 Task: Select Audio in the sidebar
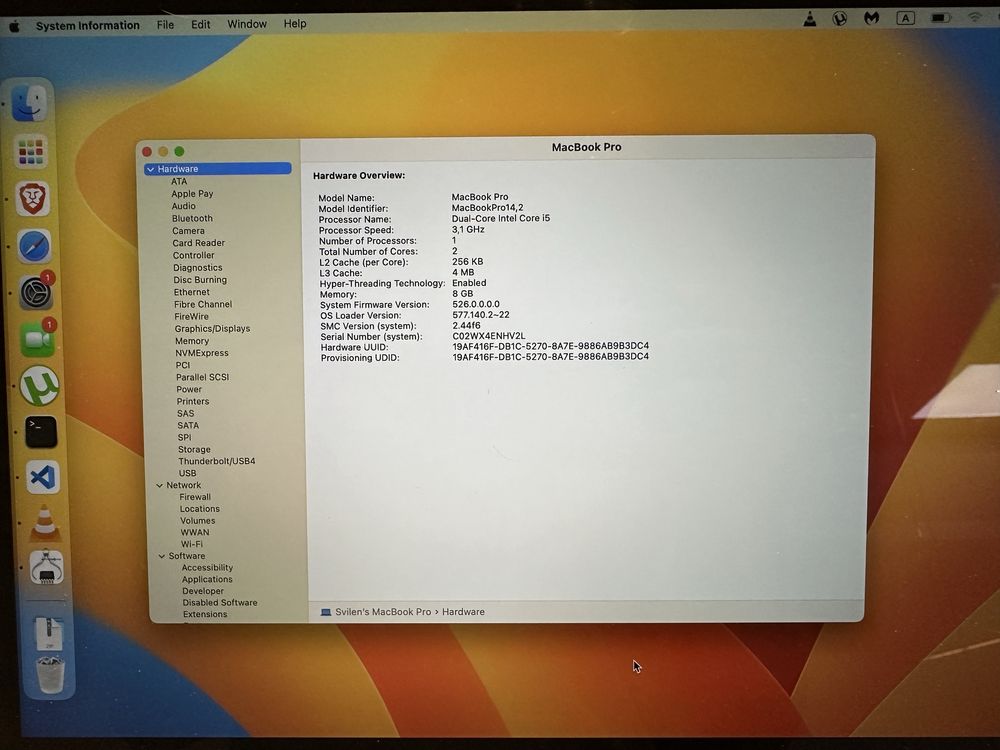pyautogui.click(x=184, y=206)
